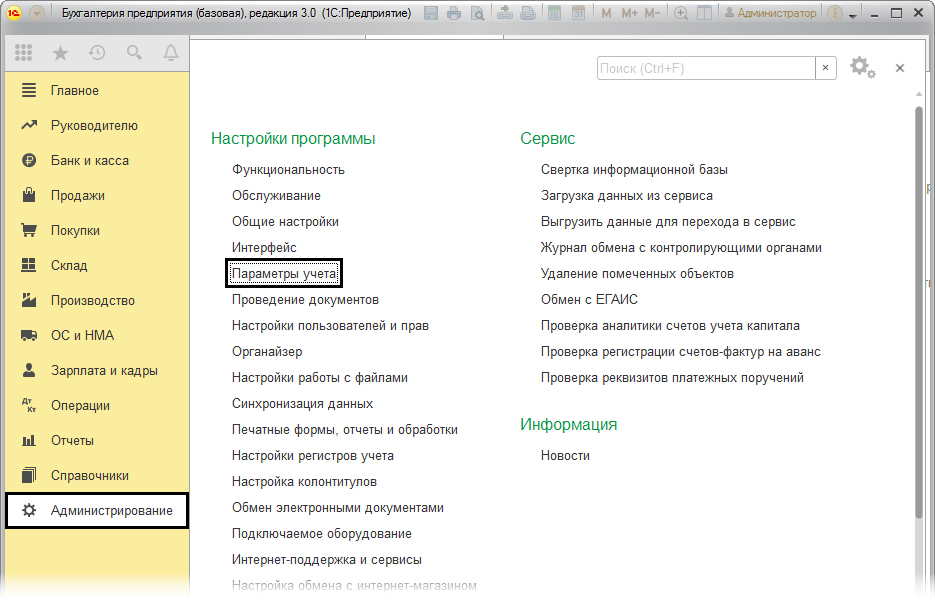Open Notifications bell icon
The image size is (935, 603).
click(x=171, y=53)
